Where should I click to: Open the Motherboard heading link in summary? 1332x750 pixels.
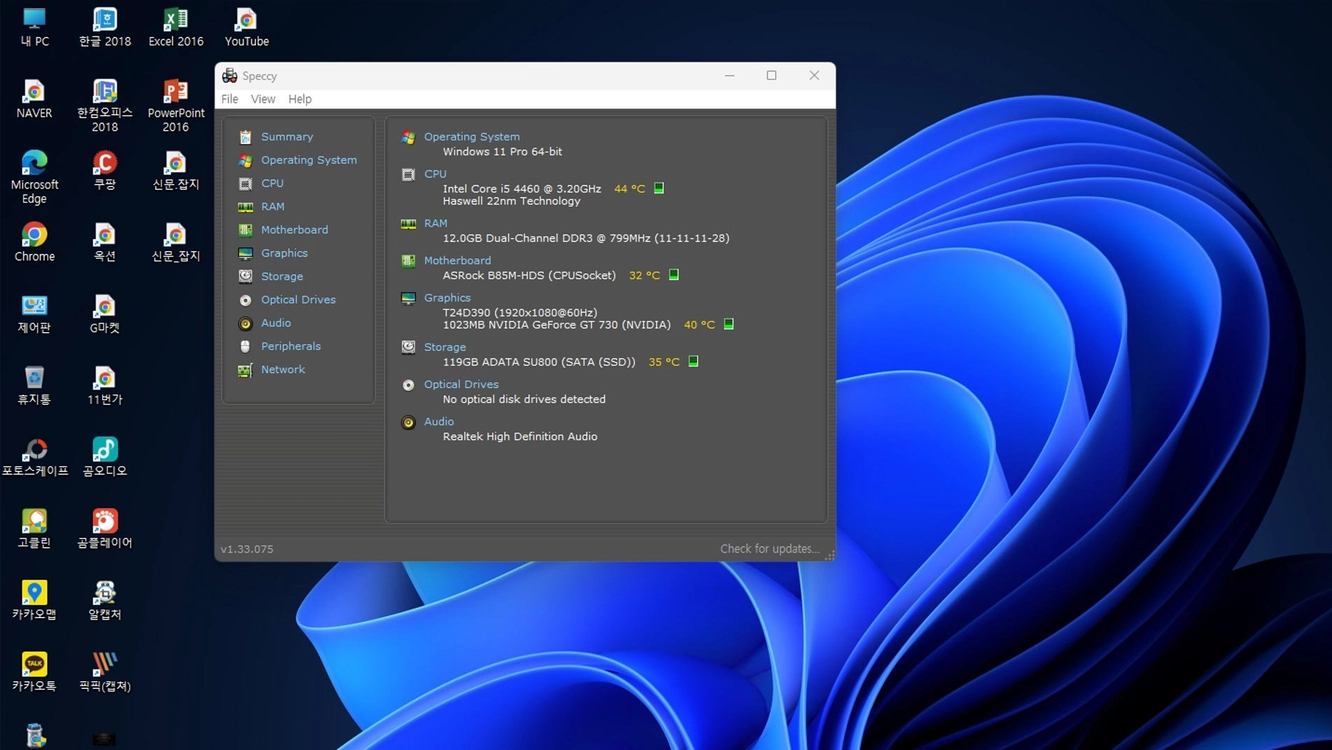tap(457, 261)
